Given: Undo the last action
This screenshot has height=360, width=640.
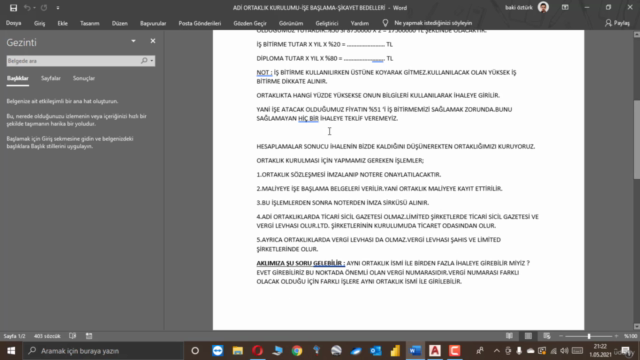Looking at the screenshot, I should [x=27, y=8].
